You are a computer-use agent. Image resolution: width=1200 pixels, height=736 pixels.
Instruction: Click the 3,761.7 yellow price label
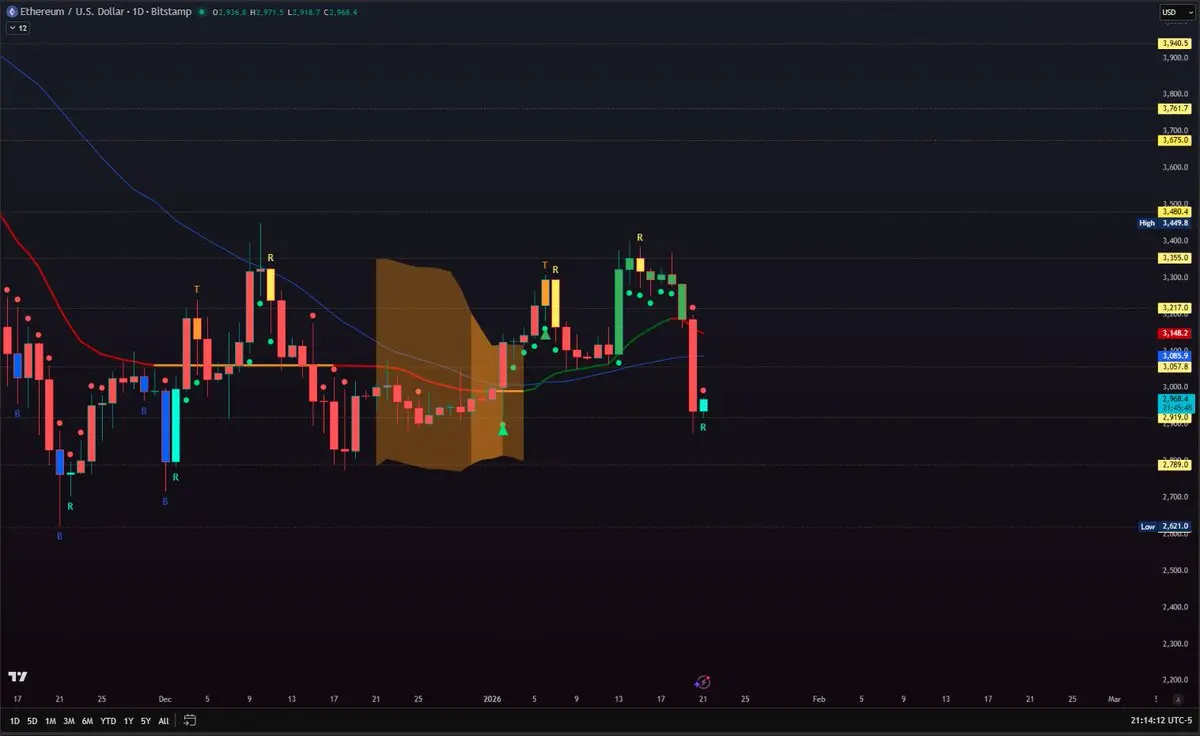pos(1173,108)
